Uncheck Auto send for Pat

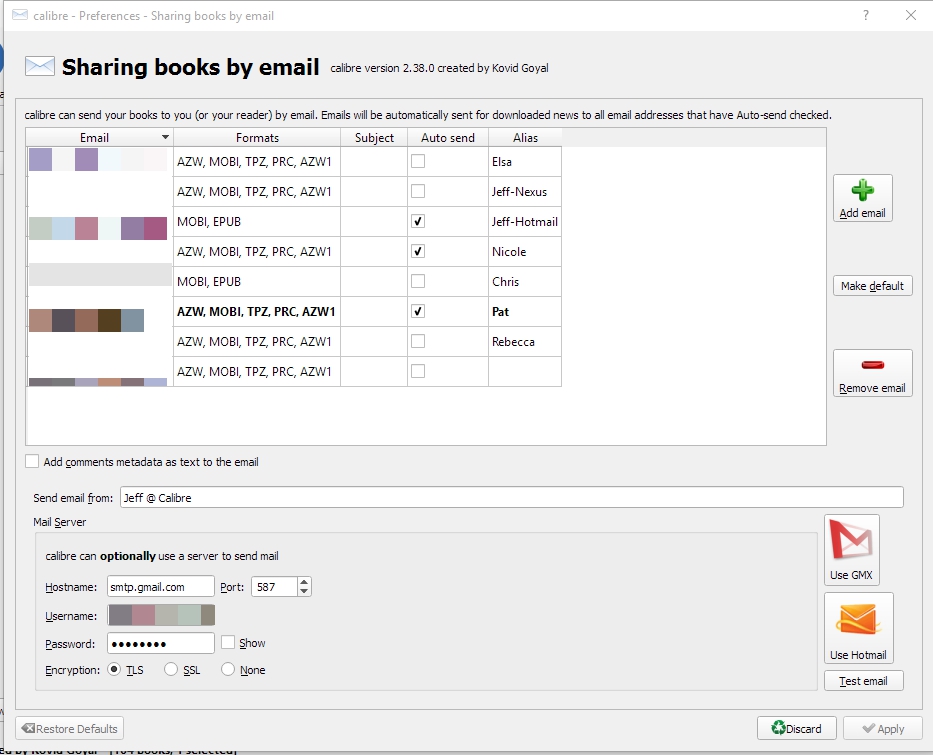pyautogui.click(x=418, y=311)
